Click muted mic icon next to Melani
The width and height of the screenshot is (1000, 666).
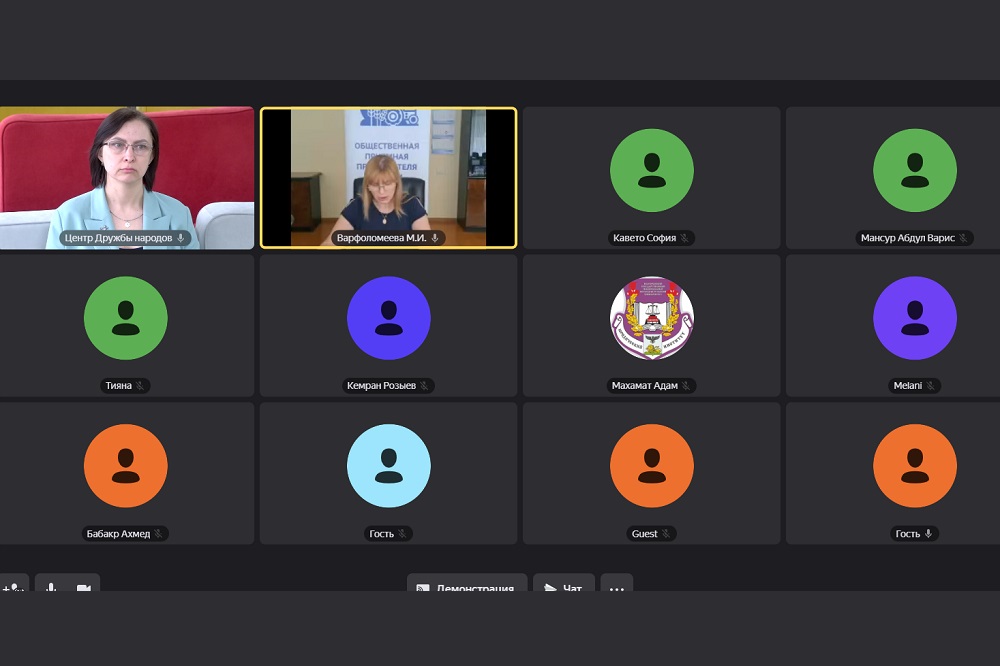930,386
